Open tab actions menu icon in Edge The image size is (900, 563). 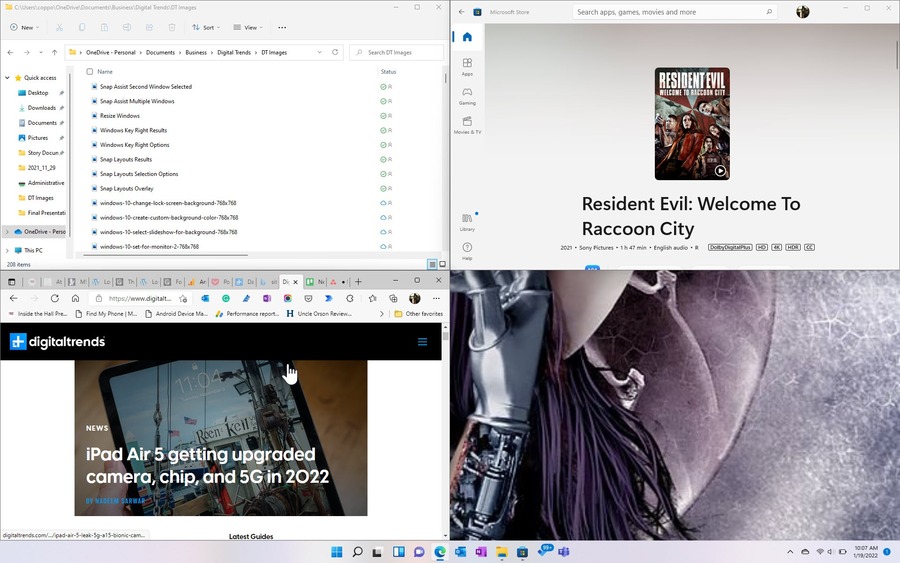point(11,282)
